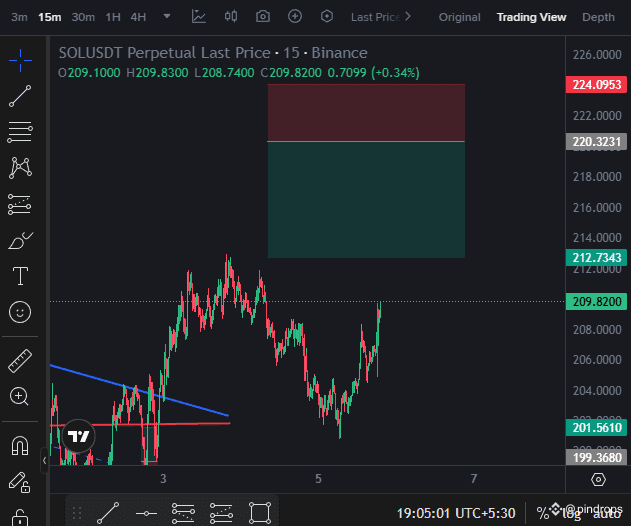The height and width of the screenshot is (526, 631).
Task: Open candlestick chart type selector
Action: pyautogui.click(x=231, y=17)
